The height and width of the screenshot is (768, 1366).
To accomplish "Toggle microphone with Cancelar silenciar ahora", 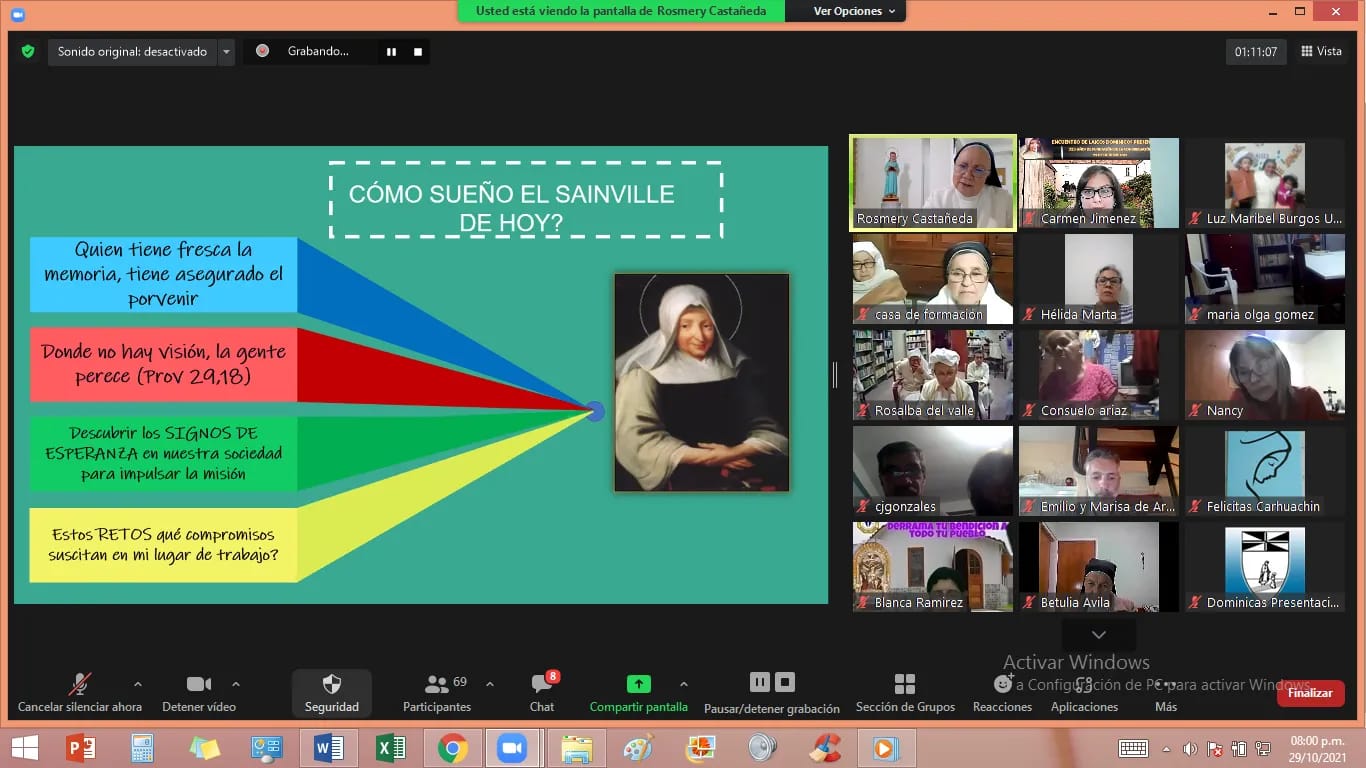I will tap(79, 685).
